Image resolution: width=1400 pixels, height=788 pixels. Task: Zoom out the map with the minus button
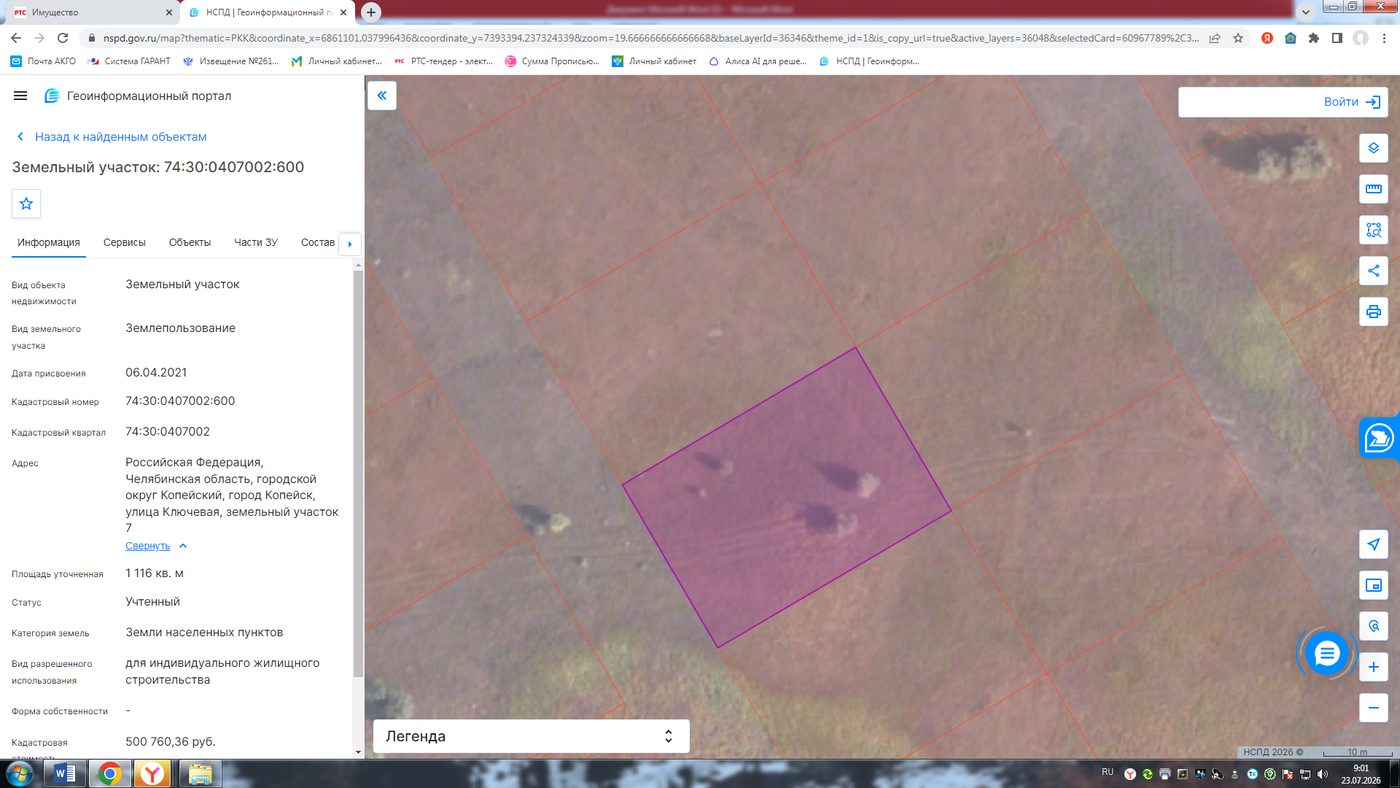tap(1373, 708)
